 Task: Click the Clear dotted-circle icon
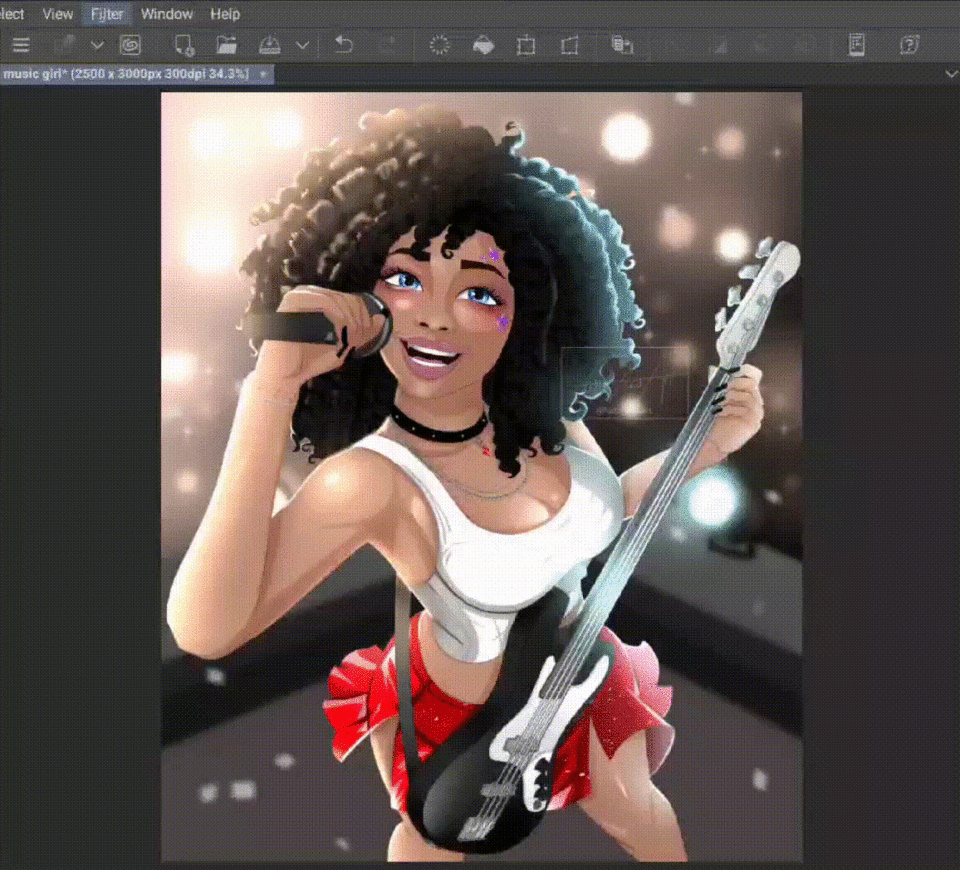point(439,45)
